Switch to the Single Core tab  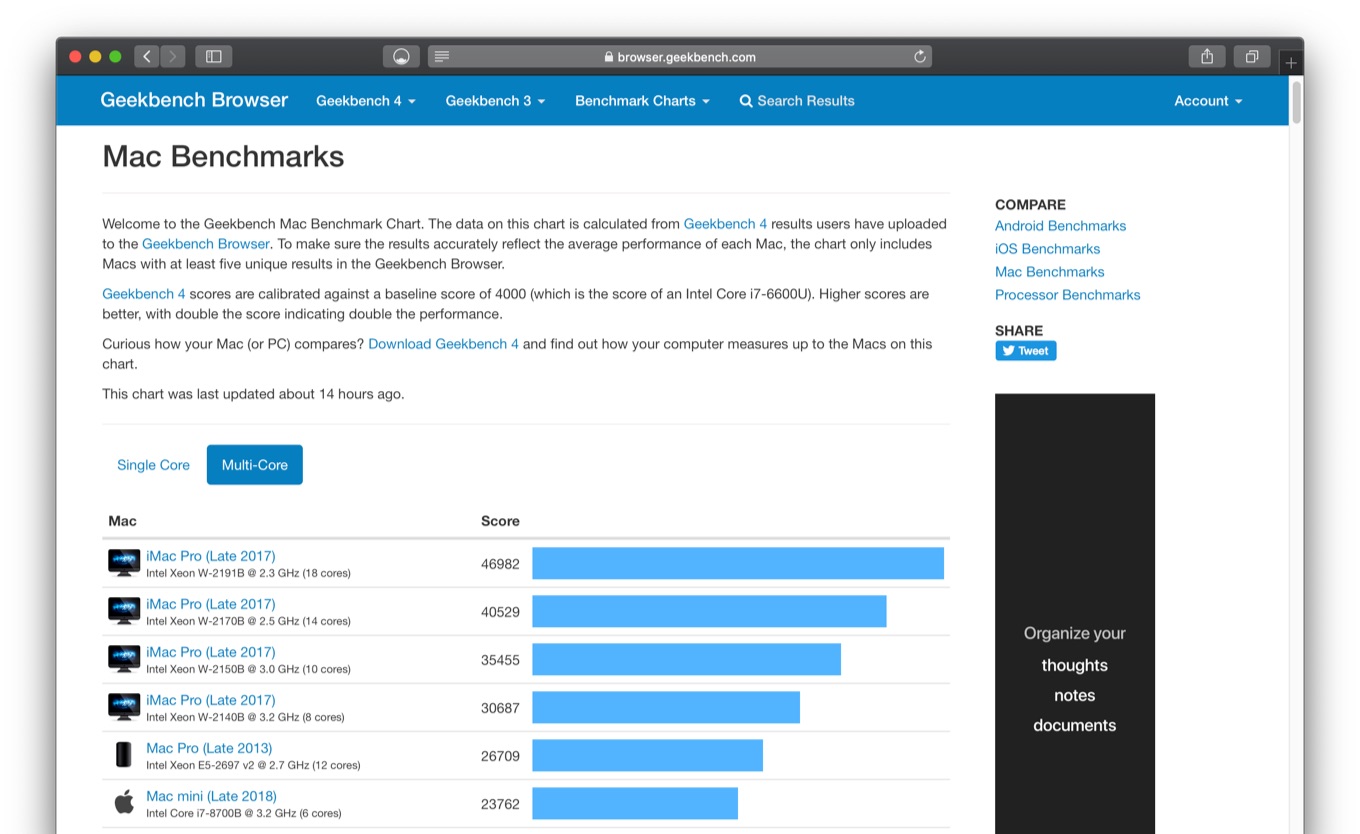click(x=153, y=465)
